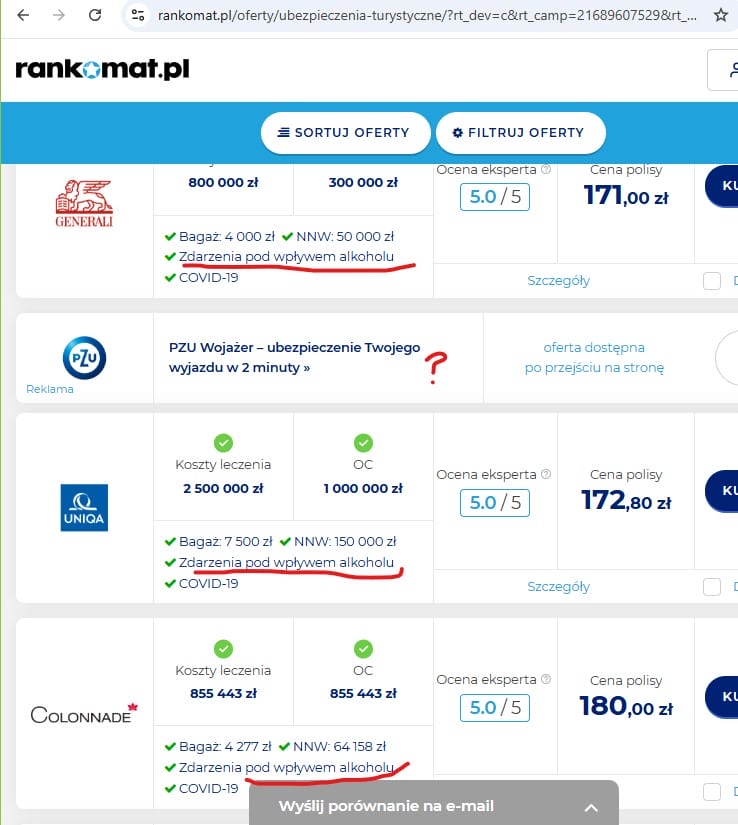Open SORTUJ OFERTY sorting options
This screenshot has width=738, height=825.
pyautogui.click(x=345, y=133)
